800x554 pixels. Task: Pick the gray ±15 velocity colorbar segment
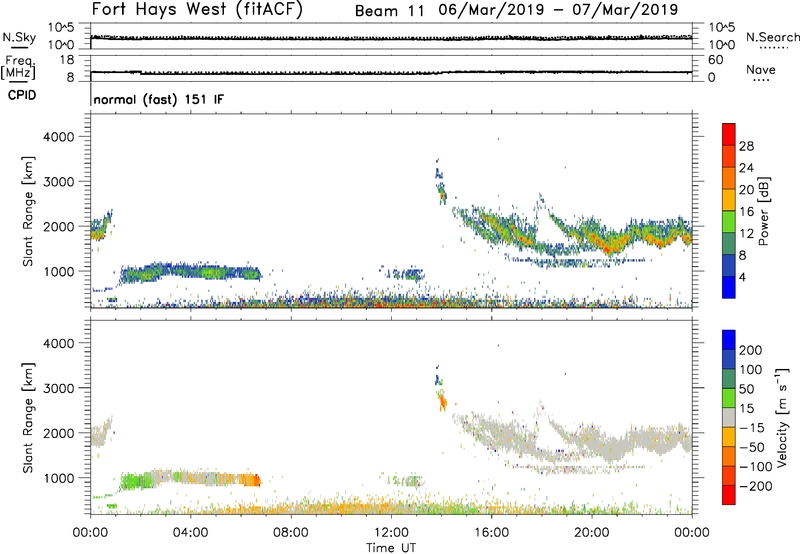pos(729,417)
